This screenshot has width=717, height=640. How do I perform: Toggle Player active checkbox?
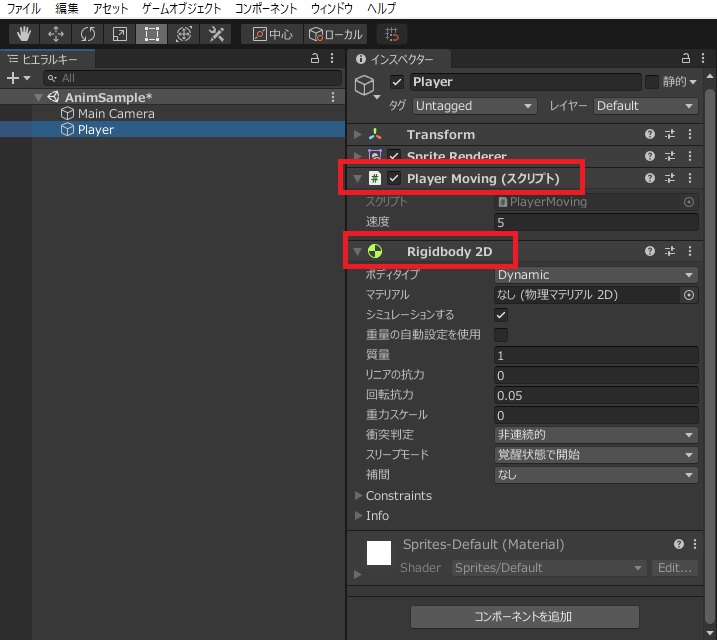click(x=396, y=82)
